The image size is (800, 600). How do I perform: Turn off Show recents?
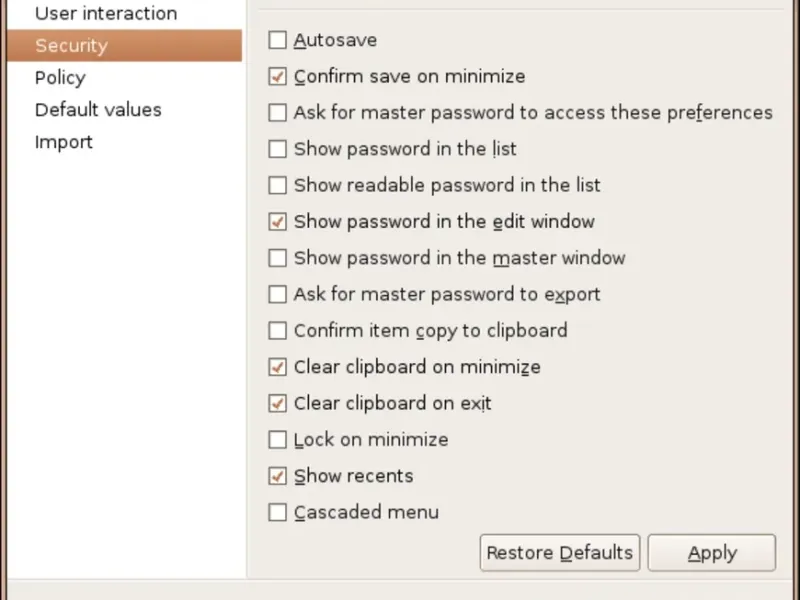pyautogui.click(x=278, y=476)
